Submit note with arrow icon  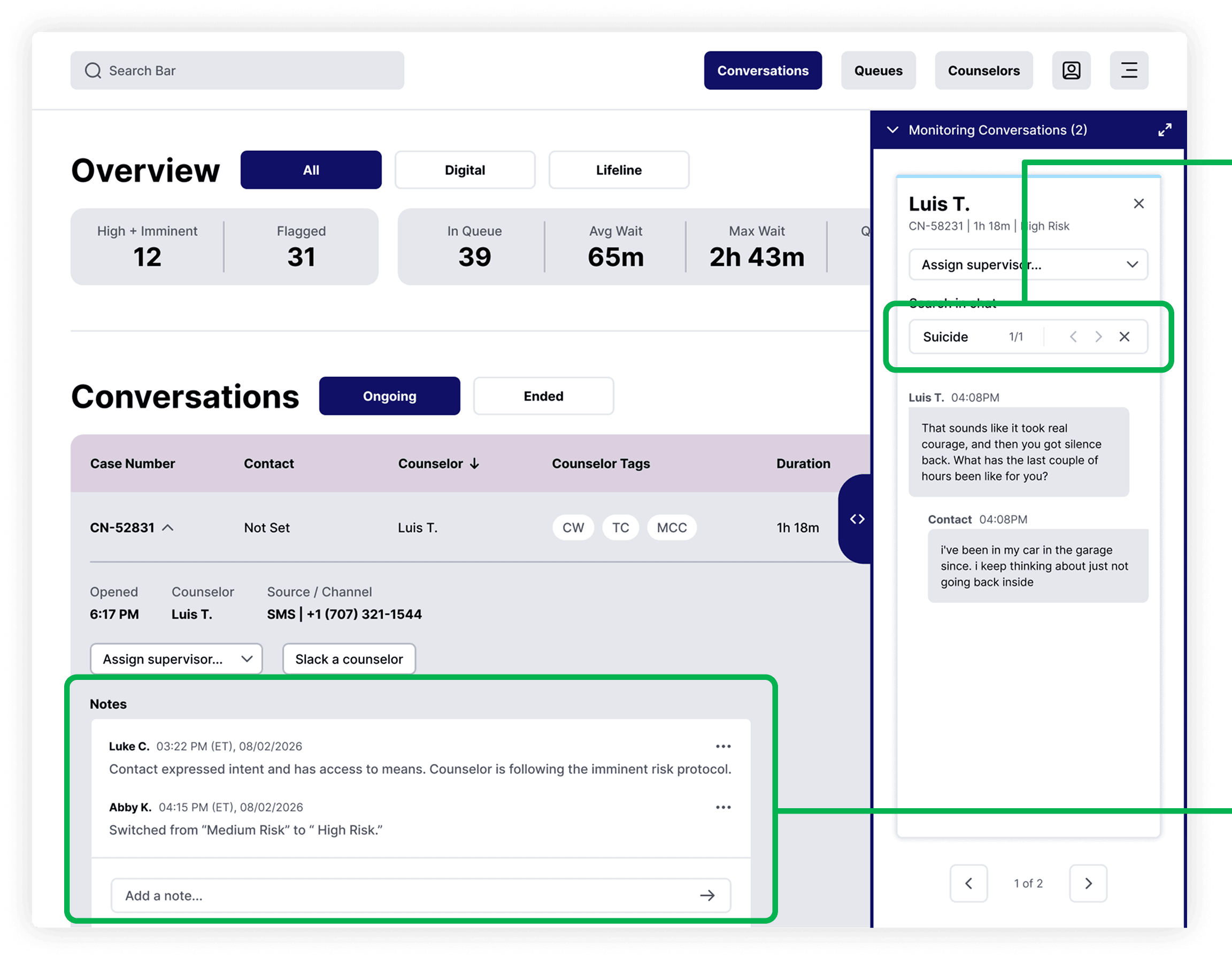pos(707,895)
